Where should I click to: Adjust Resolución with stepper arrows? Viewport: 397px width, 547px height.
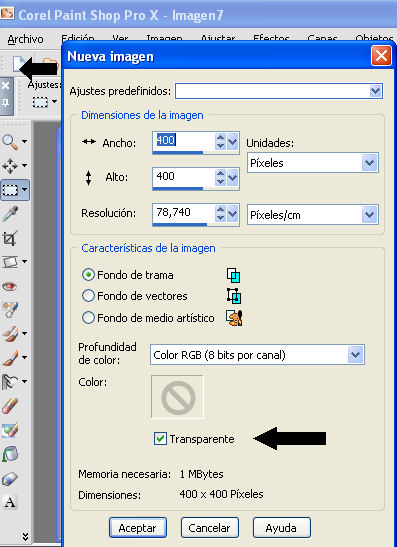pos(220,213)
